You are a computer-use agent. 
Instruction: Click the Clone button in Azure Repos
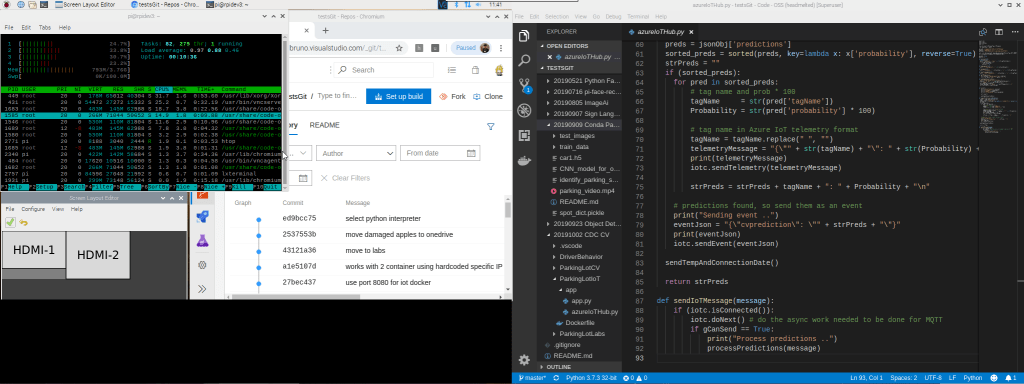[488, 96]
